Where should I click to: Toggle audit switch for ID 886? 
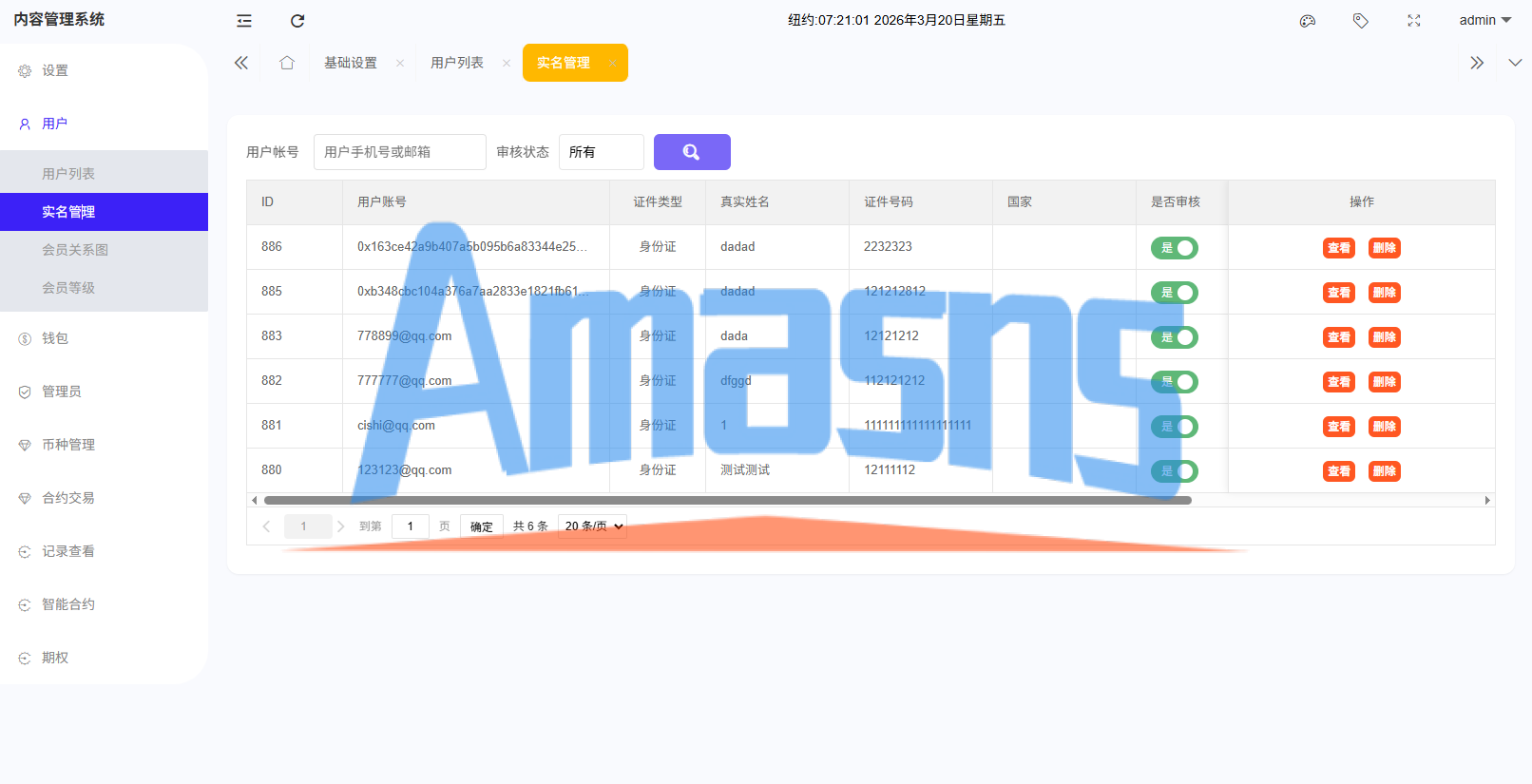[1175, 248]
